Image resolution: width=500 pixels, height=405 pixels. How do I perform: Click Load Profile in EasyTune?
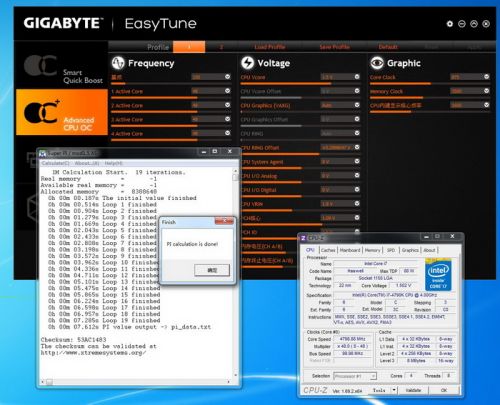(x=269, y=47)
